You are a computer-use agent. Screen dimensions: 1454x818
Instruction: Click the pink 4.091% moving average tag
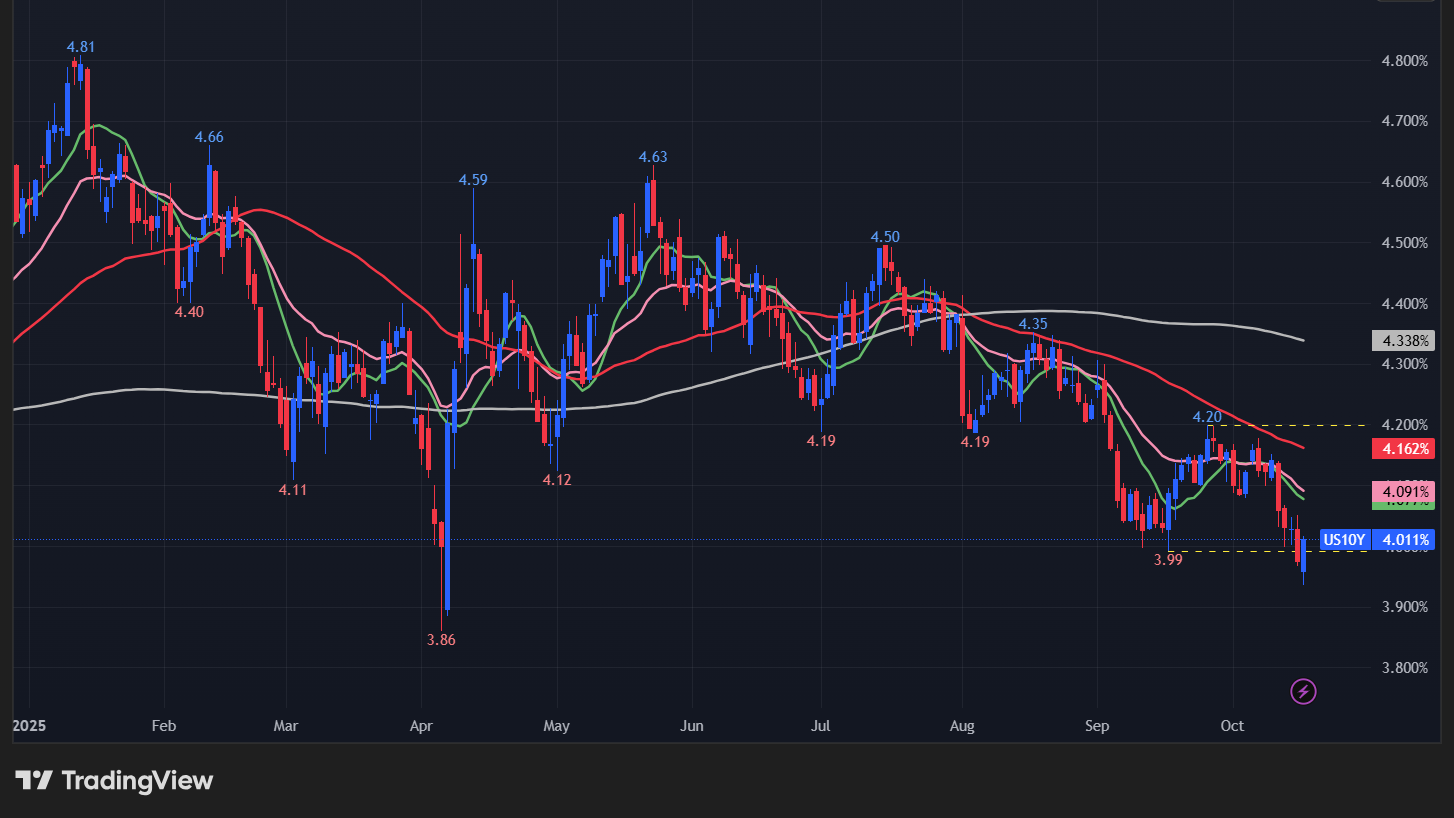(x=1407, y=492)
